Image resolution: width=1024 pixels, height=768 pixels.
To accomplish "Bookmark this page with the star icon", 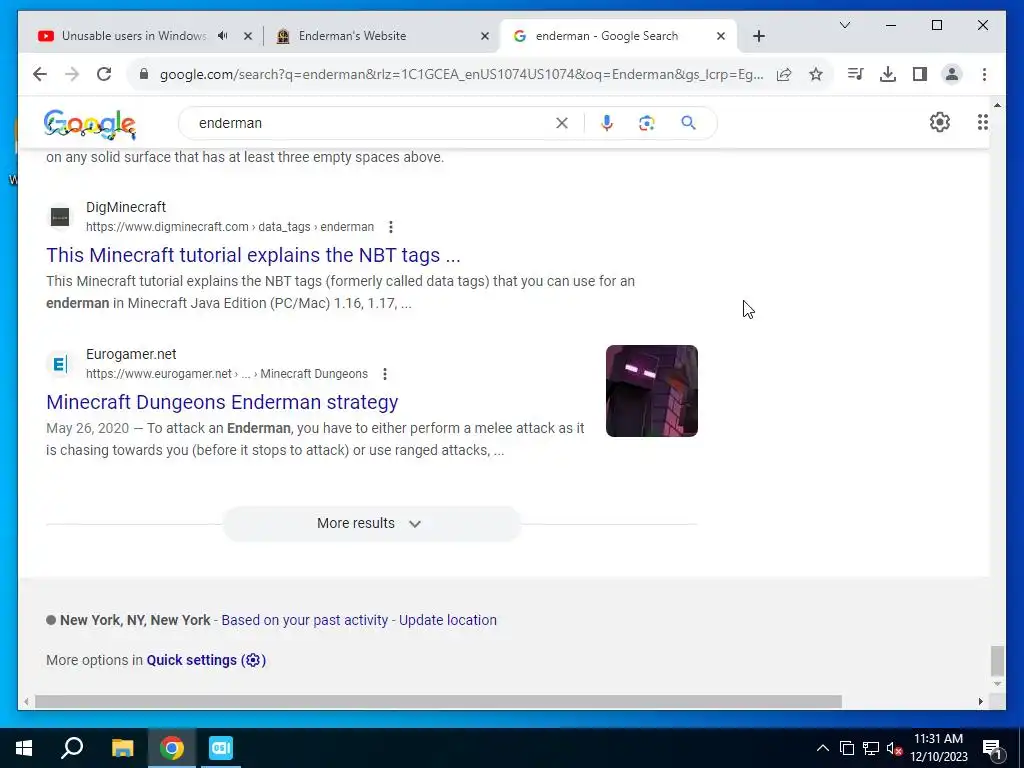I will tap(816, 74).
